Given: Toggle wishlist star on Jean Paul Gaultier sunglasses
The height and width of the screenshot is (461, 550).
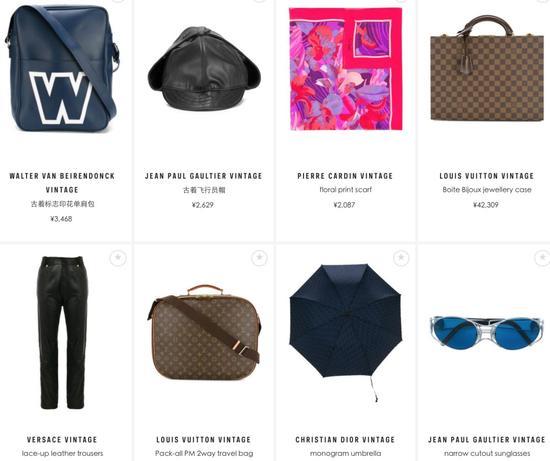Looking at the screenshot, I should pos(542,258).
